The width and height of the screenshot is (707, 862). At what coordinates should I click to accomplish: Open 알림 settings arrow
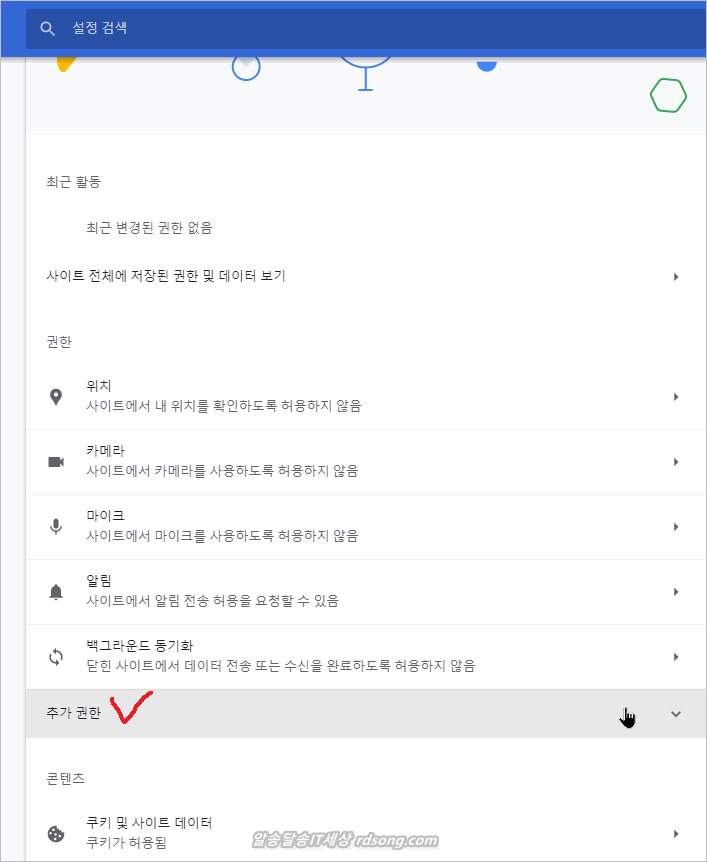click(x=676, y=592)
